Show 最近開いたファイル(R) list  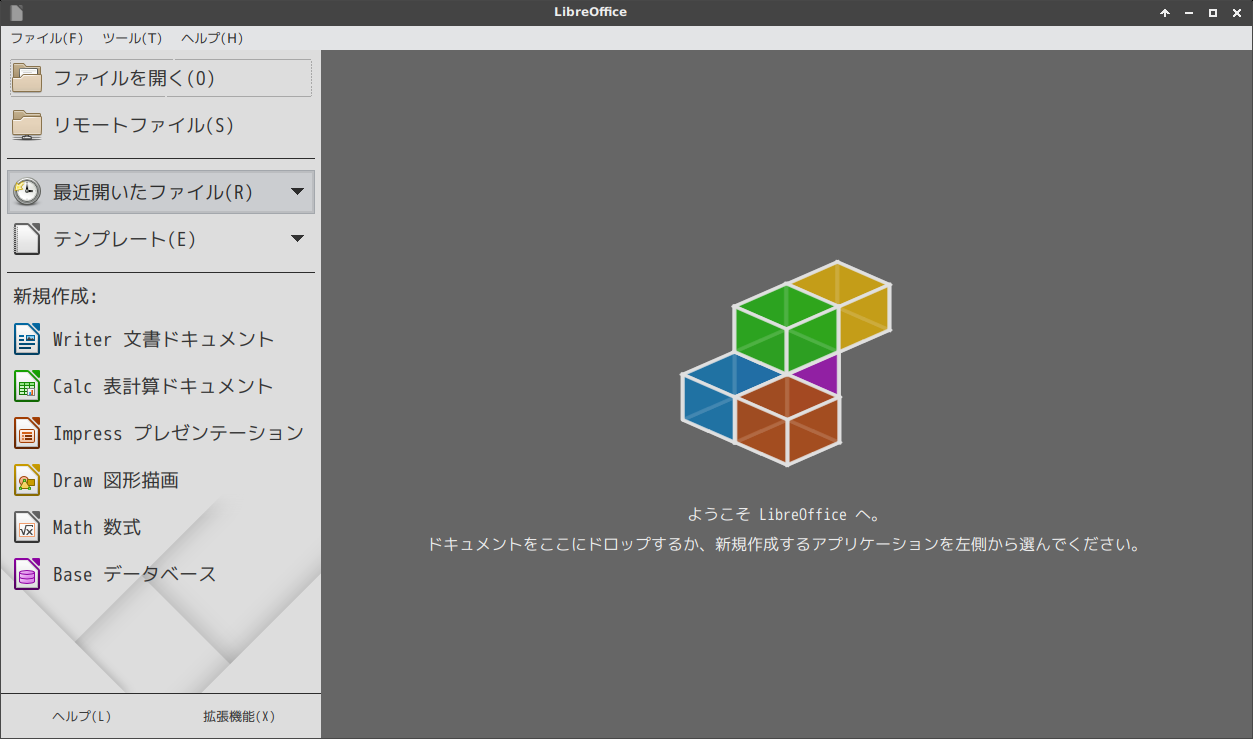(161, 192)
